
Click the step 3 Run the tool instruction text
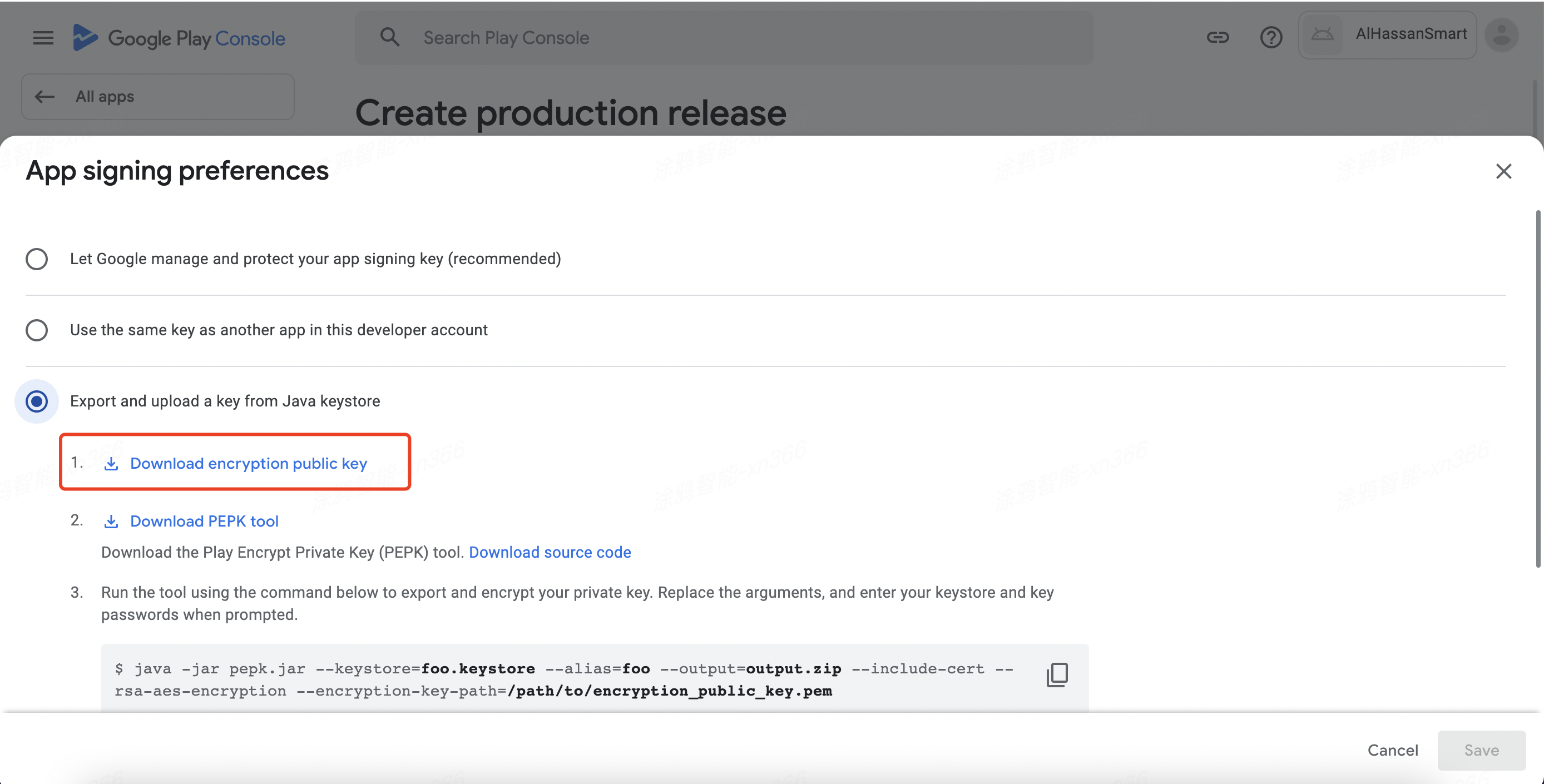pos(577,604)
